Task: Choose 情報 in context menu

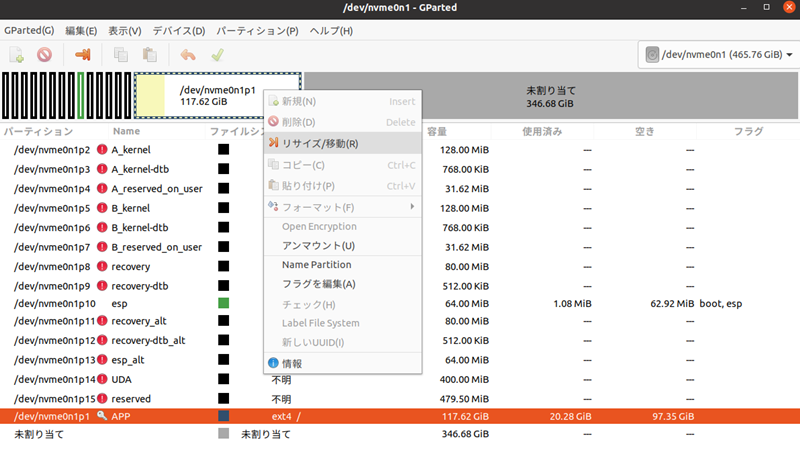Action: [x=342, y=363]
